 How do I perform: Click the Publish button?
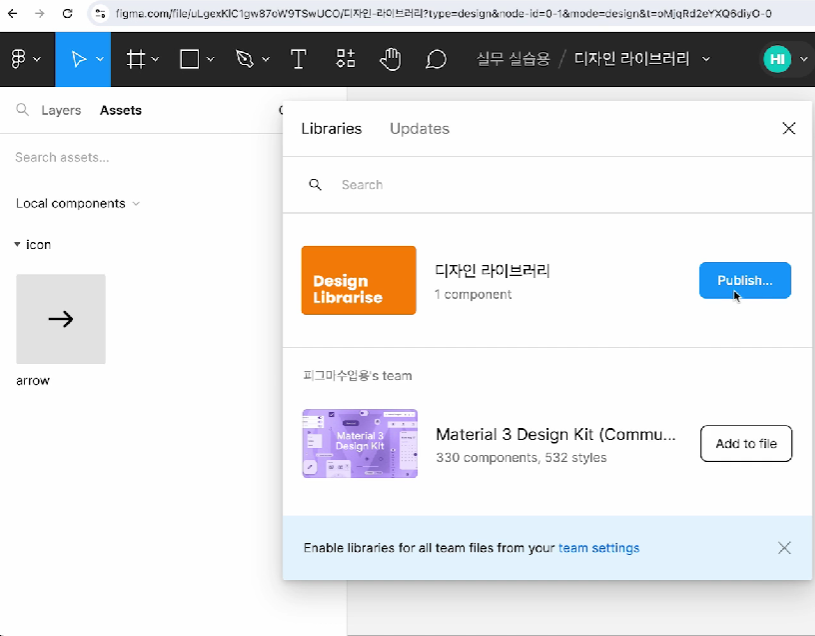pyautogui.click(x=745, y=281)
